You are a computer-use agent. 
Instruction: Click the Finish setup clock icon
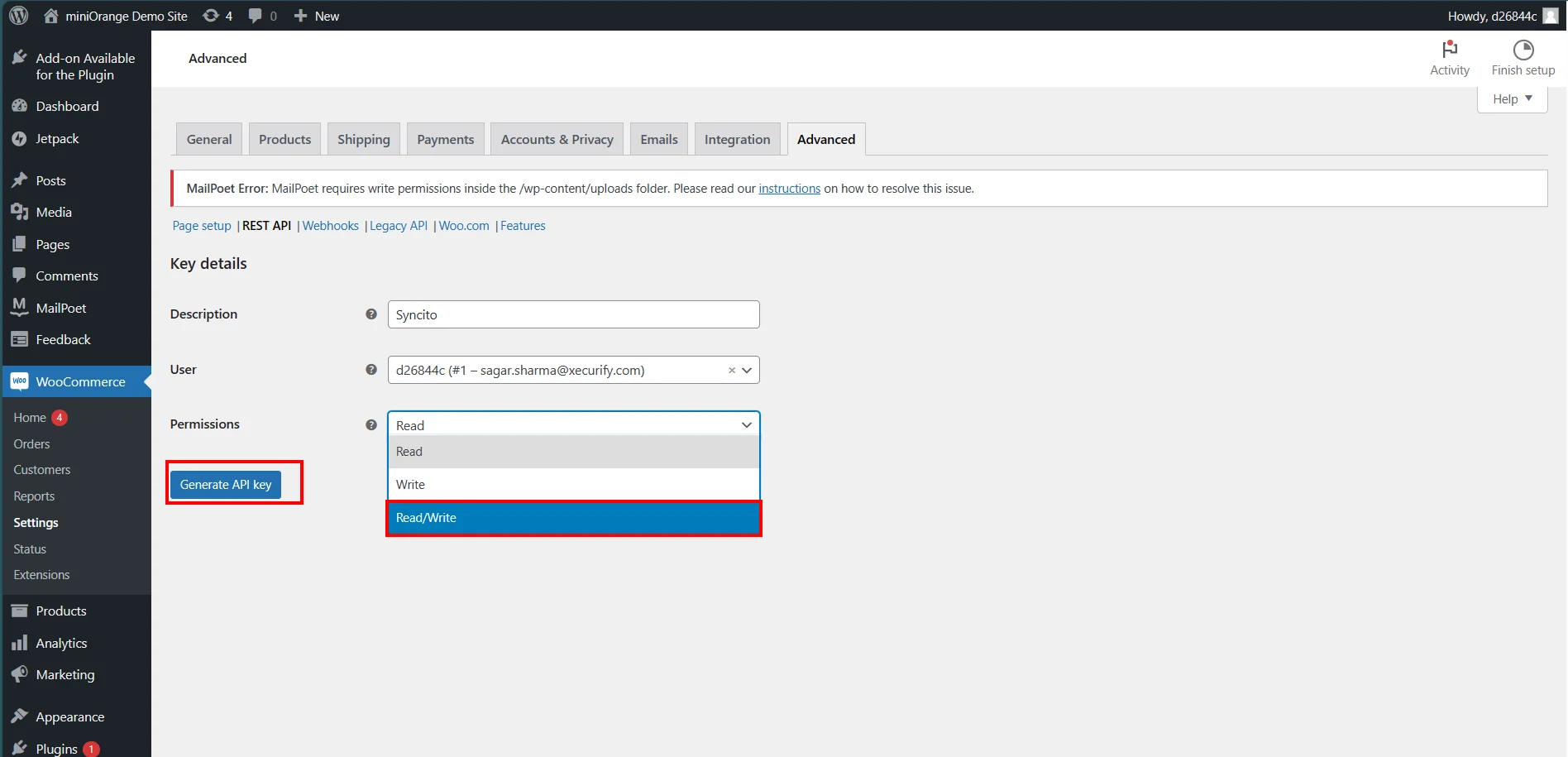coord(1523,50)
